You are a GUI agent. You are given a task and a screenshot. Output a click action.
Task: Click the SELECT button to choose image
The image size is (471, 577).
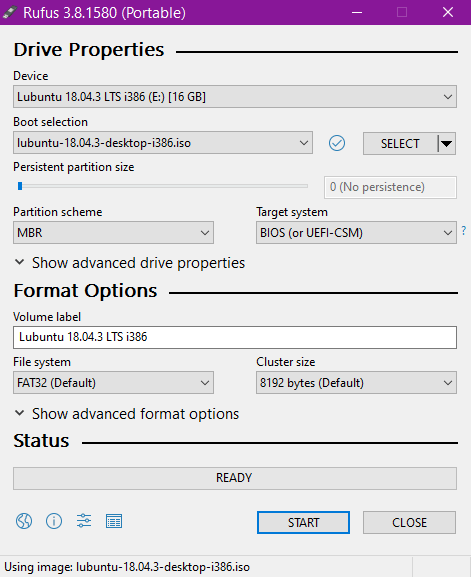tap(400, 144)
